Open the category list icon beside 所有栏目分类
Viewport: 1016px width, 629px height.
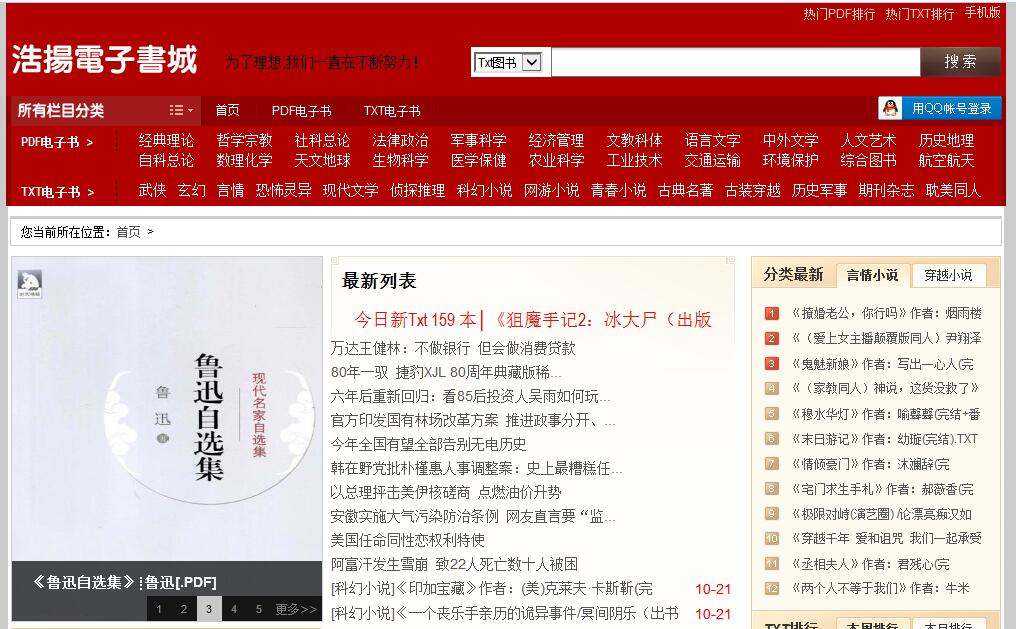181,111
